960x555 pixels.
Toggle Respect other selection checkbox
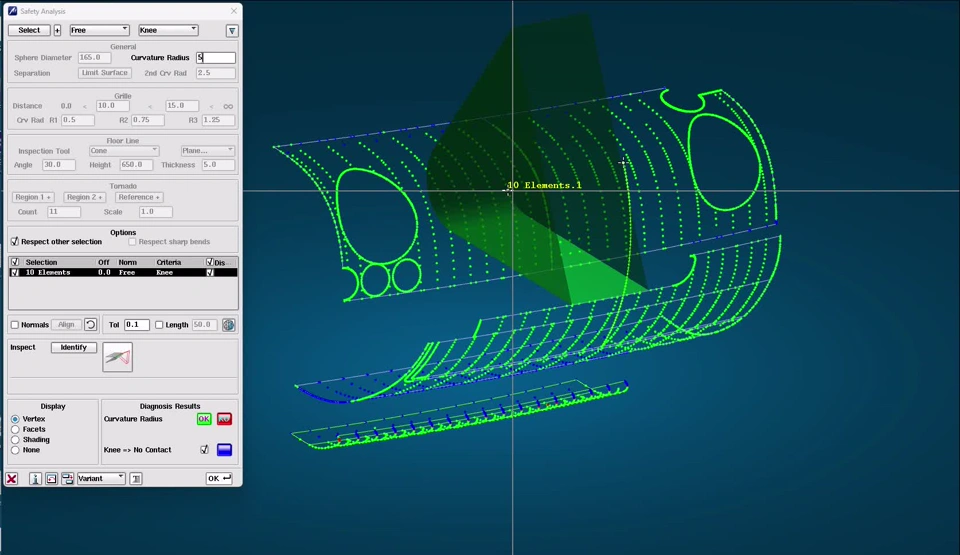(x=15, y=241)
